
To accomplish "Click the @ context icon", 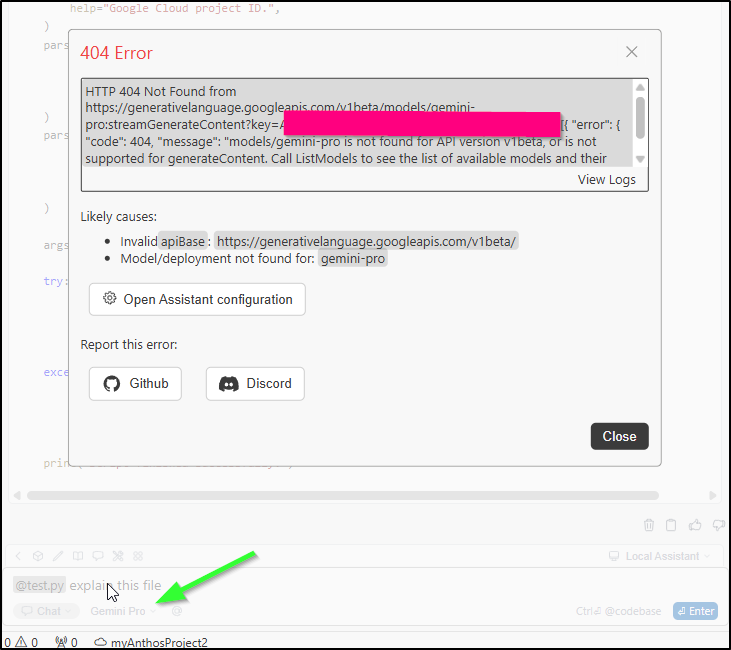I will [x=177, y=611].
